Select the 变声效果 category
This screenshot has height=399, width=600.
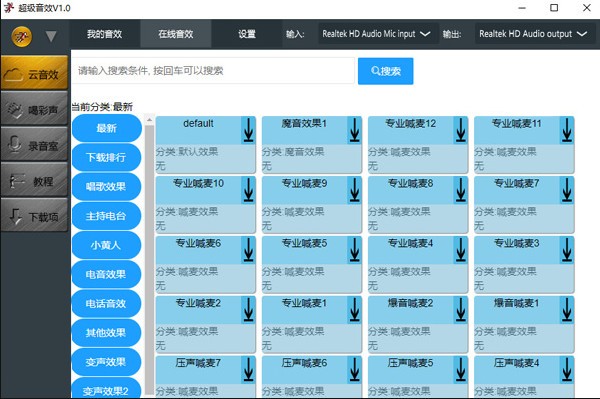[x=106, y=362]
